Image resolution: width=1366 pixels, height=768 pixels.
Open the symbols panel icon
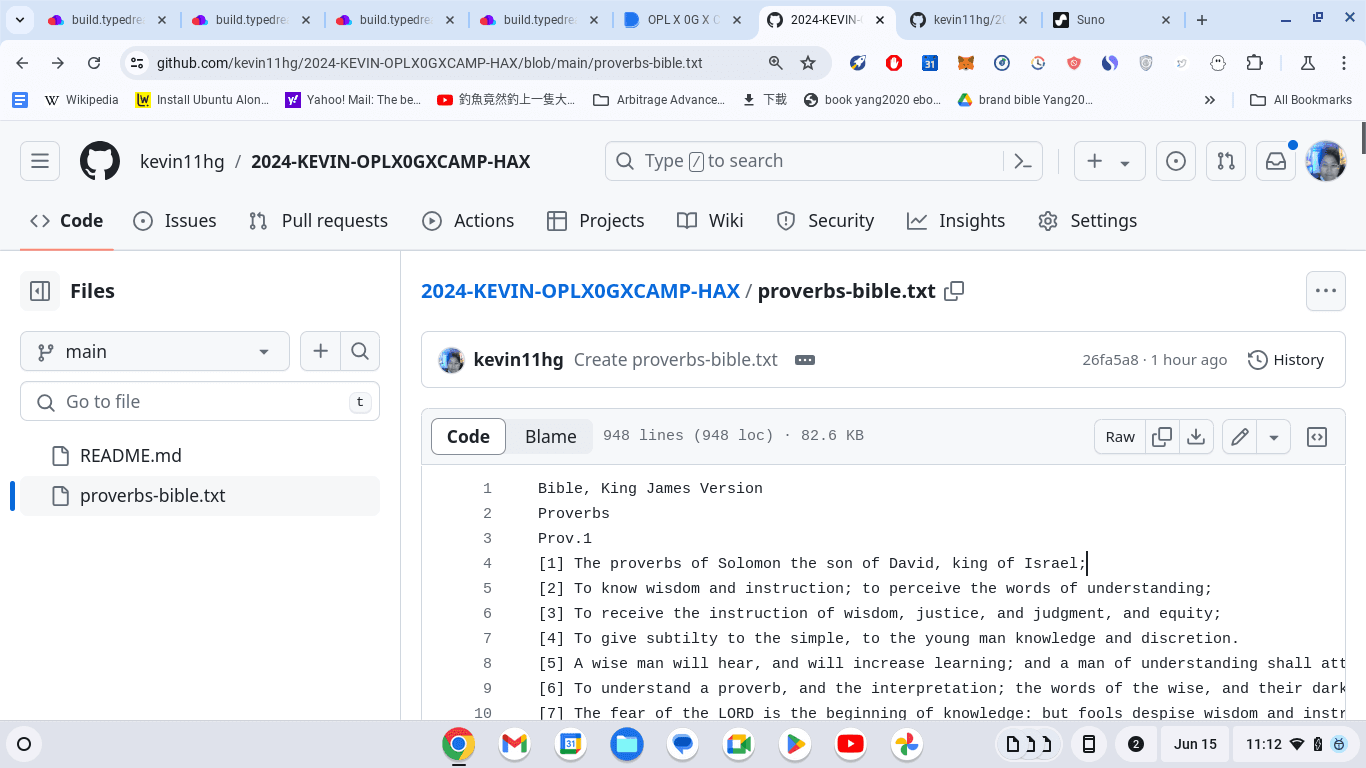tap(1317, 437)
